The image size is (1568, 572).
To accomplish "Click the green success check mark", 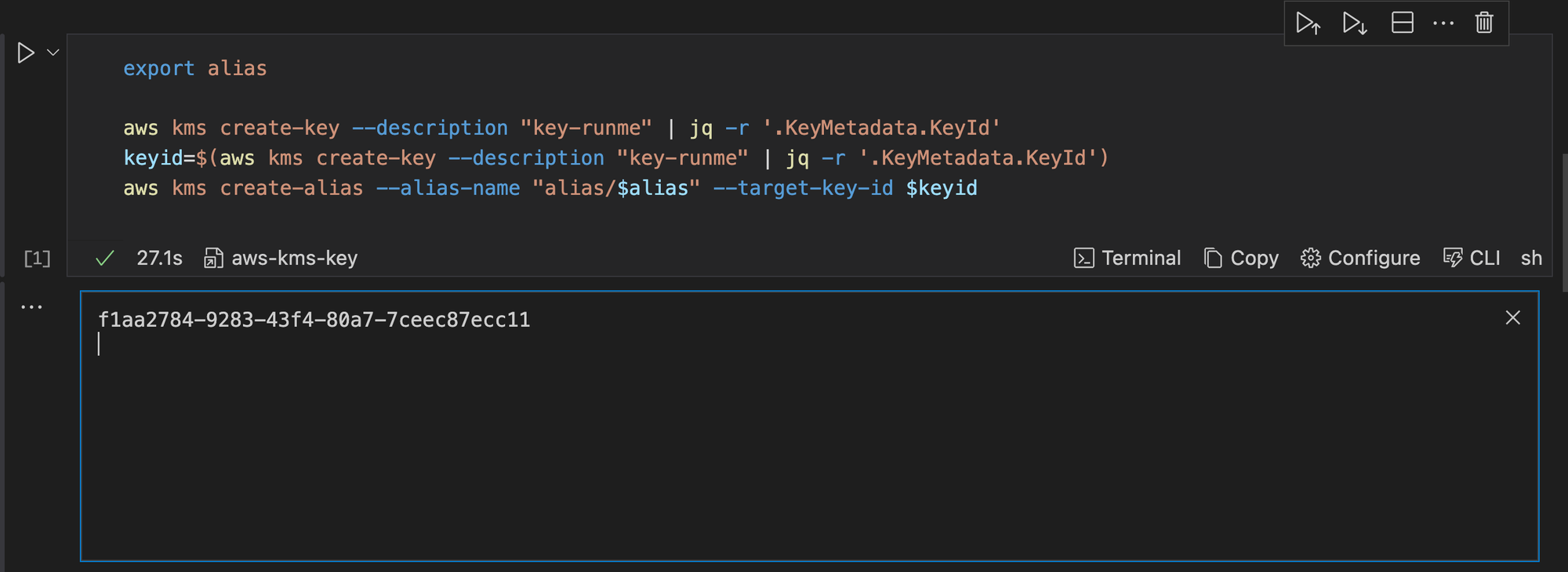I will 105,259.
